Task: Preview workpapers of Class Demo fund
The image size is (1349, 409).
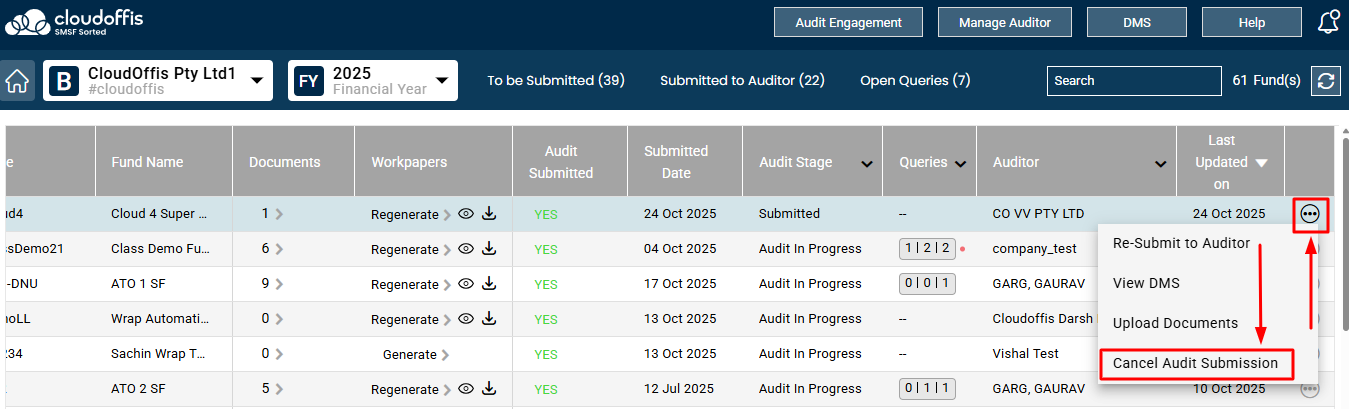Action: coord(465,249)
